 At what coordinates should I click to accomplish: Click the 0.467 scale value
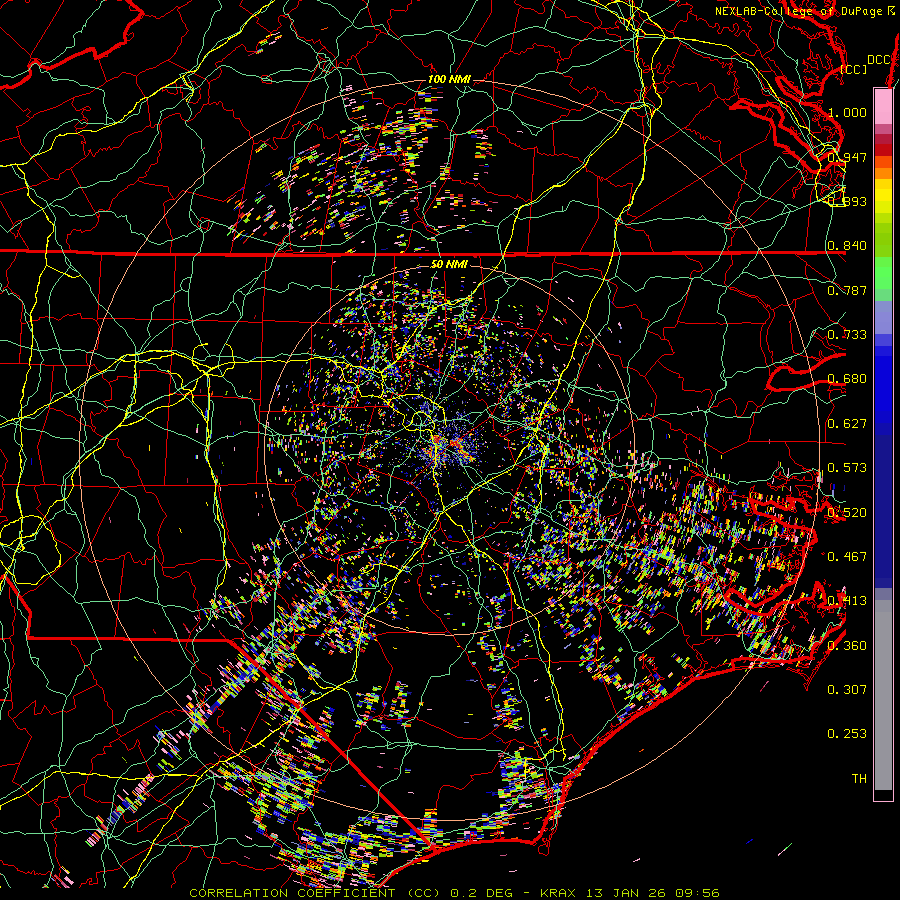click(x=847, y=557)
